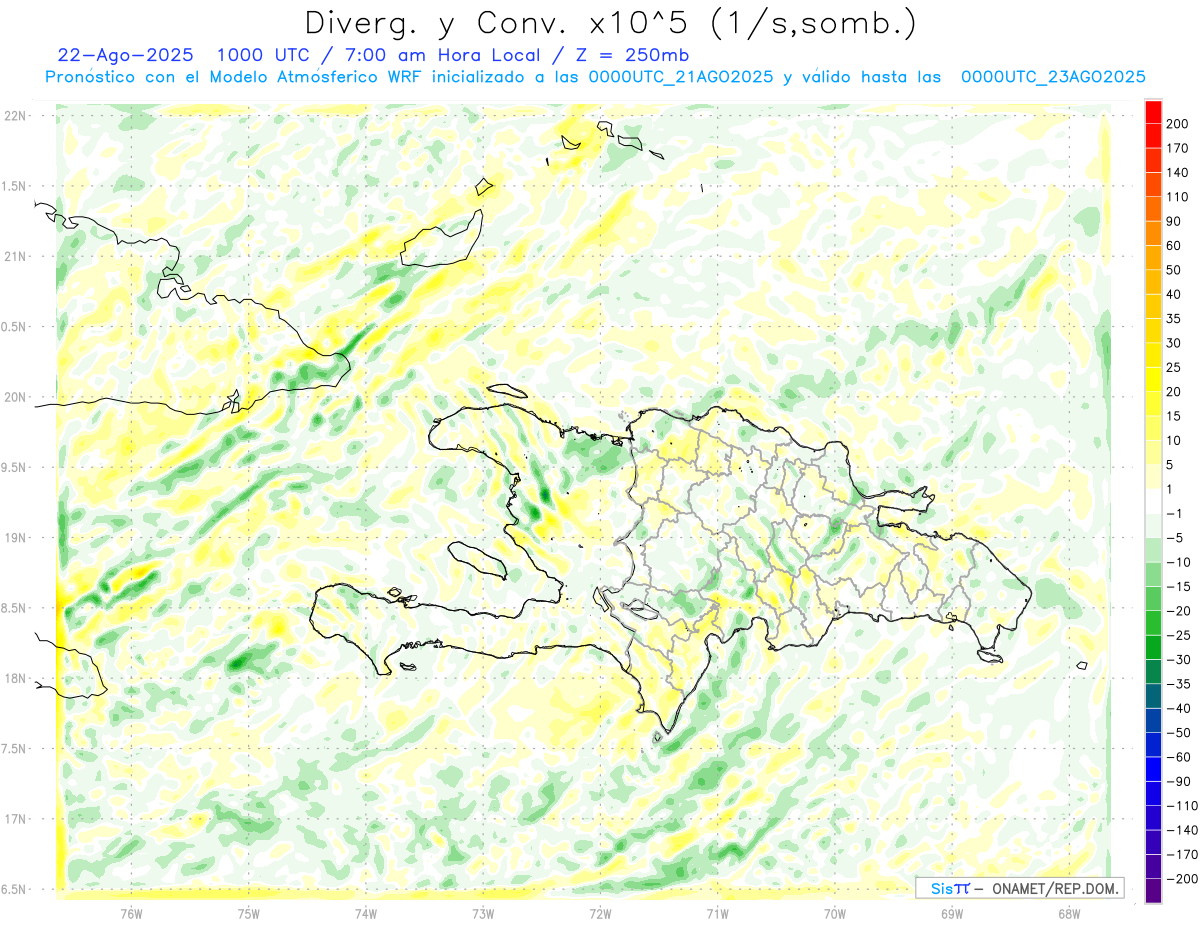The image size is (1200, 927).
Task: Click the latitude axis label '18N'
Action: [16, 678]
